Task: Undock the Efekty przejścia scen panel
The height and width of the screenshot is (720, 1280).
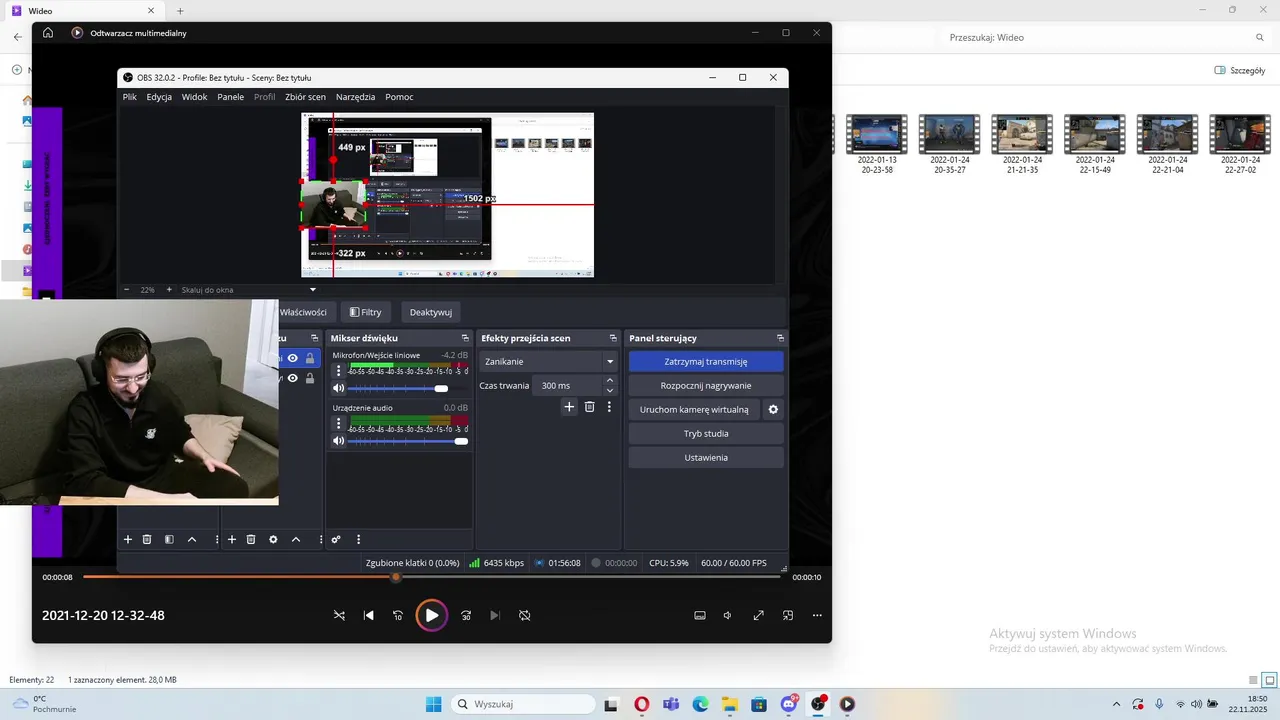Action: click(613, 338)
